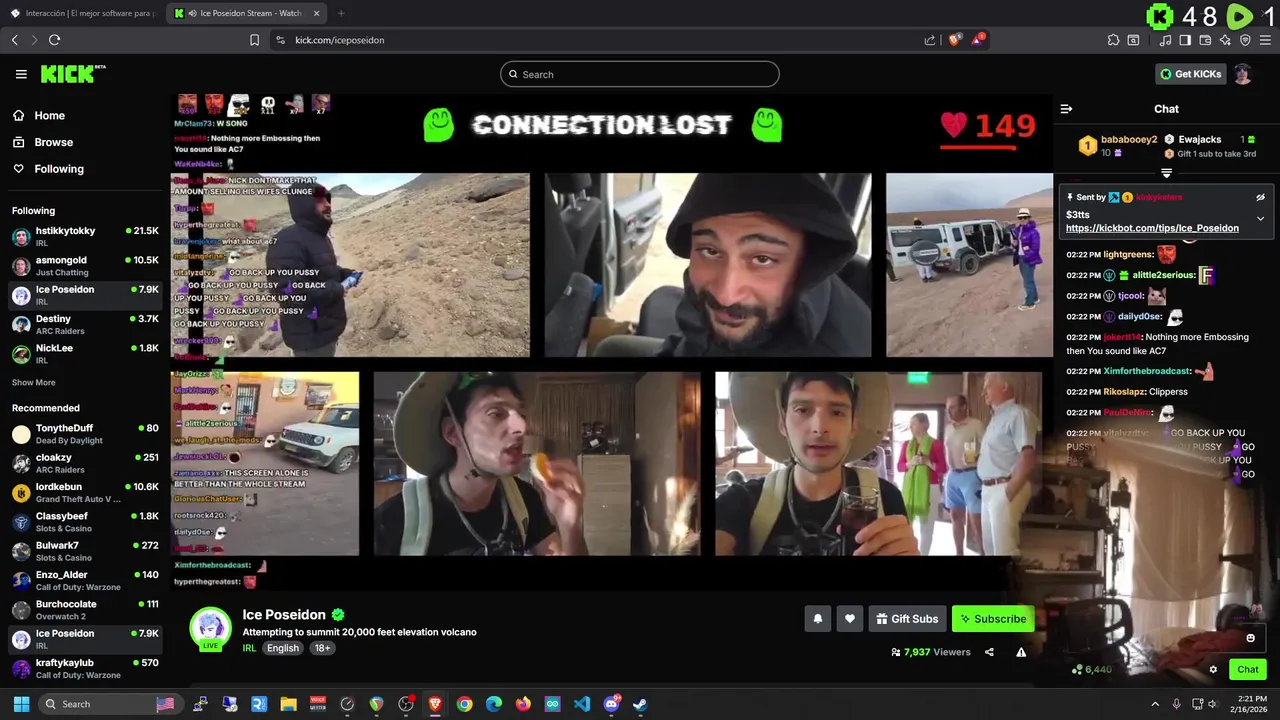
Task: Open the kickbot tips link in pinned message
Action: click(1152, 228)
